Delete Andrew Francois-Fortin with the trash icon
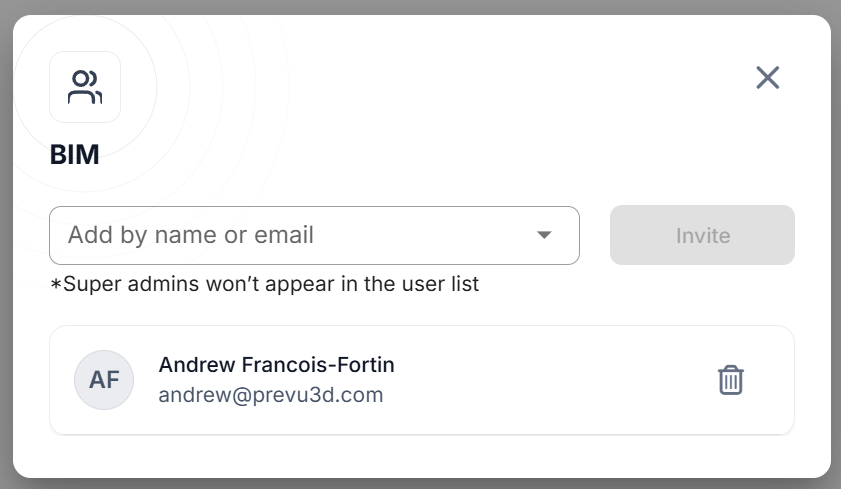This screenshot has width=841, height=489. [731, 380]
